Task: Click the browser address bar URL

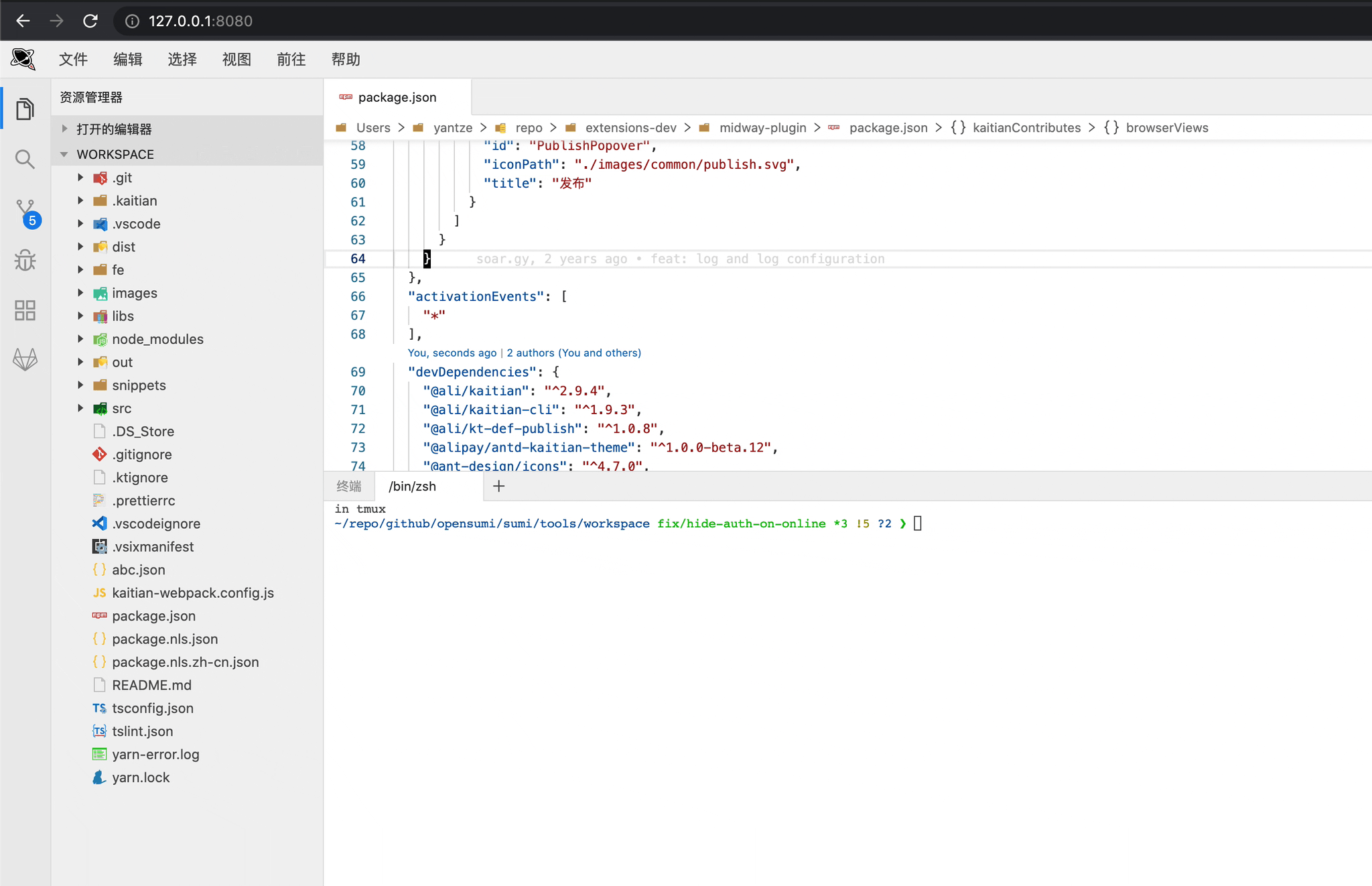Action: (x=200, y=21)
